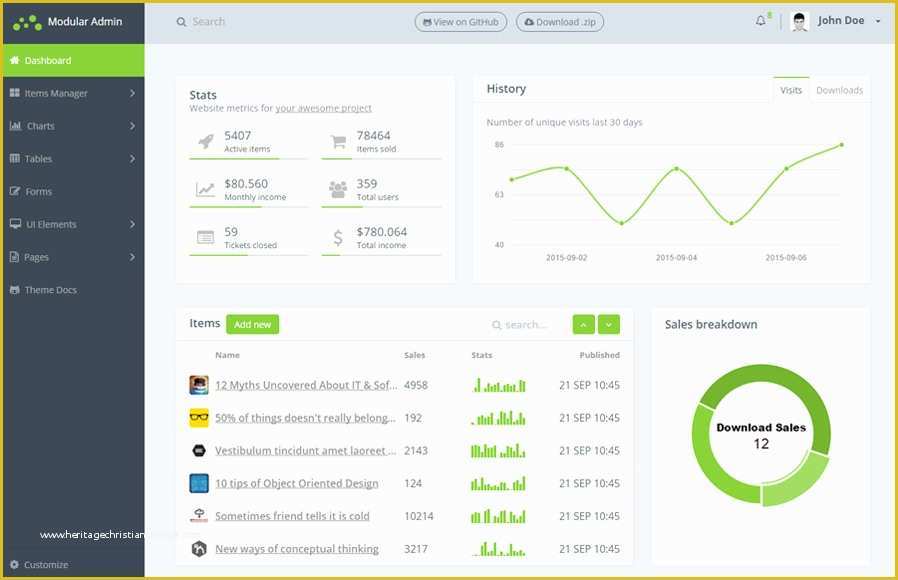898x580 pixels.
Task: Click the dollar icon for Total income
Action: click(338, 237)
